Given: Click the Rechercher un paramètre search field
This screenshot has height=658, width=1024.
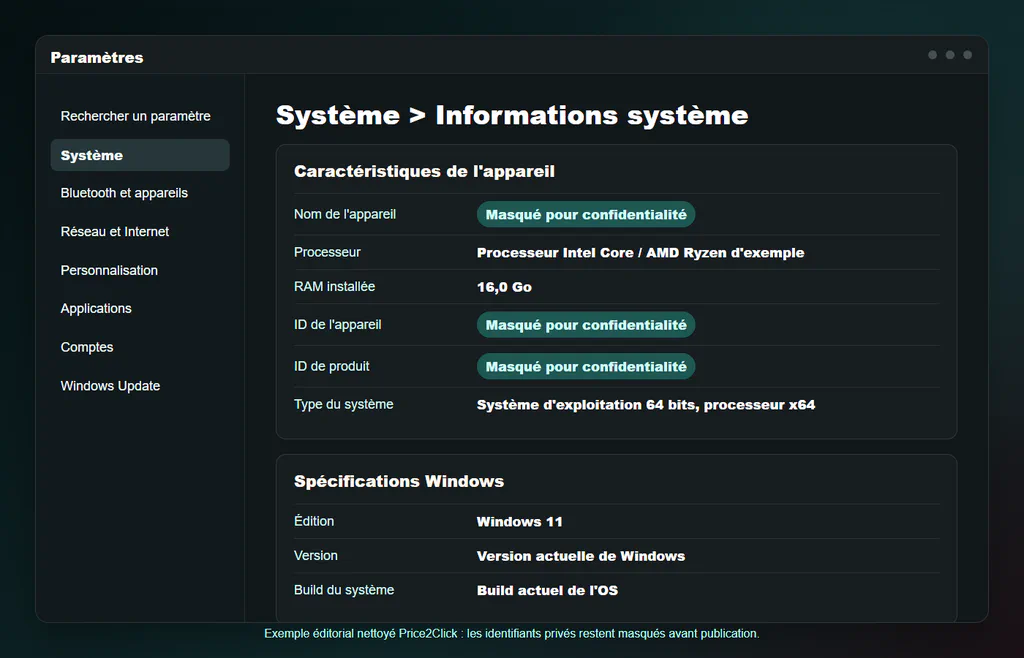Looking at the screenshot, I should pos(140,116).
